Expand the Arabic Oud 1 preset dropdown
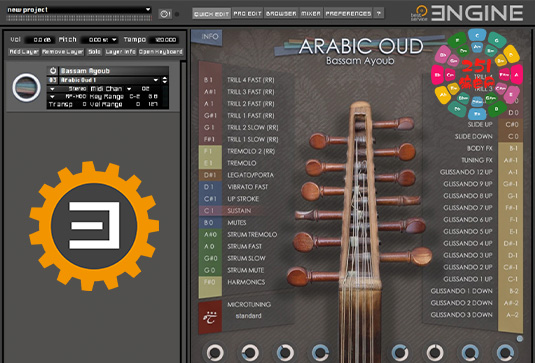 tap(156, 80)
